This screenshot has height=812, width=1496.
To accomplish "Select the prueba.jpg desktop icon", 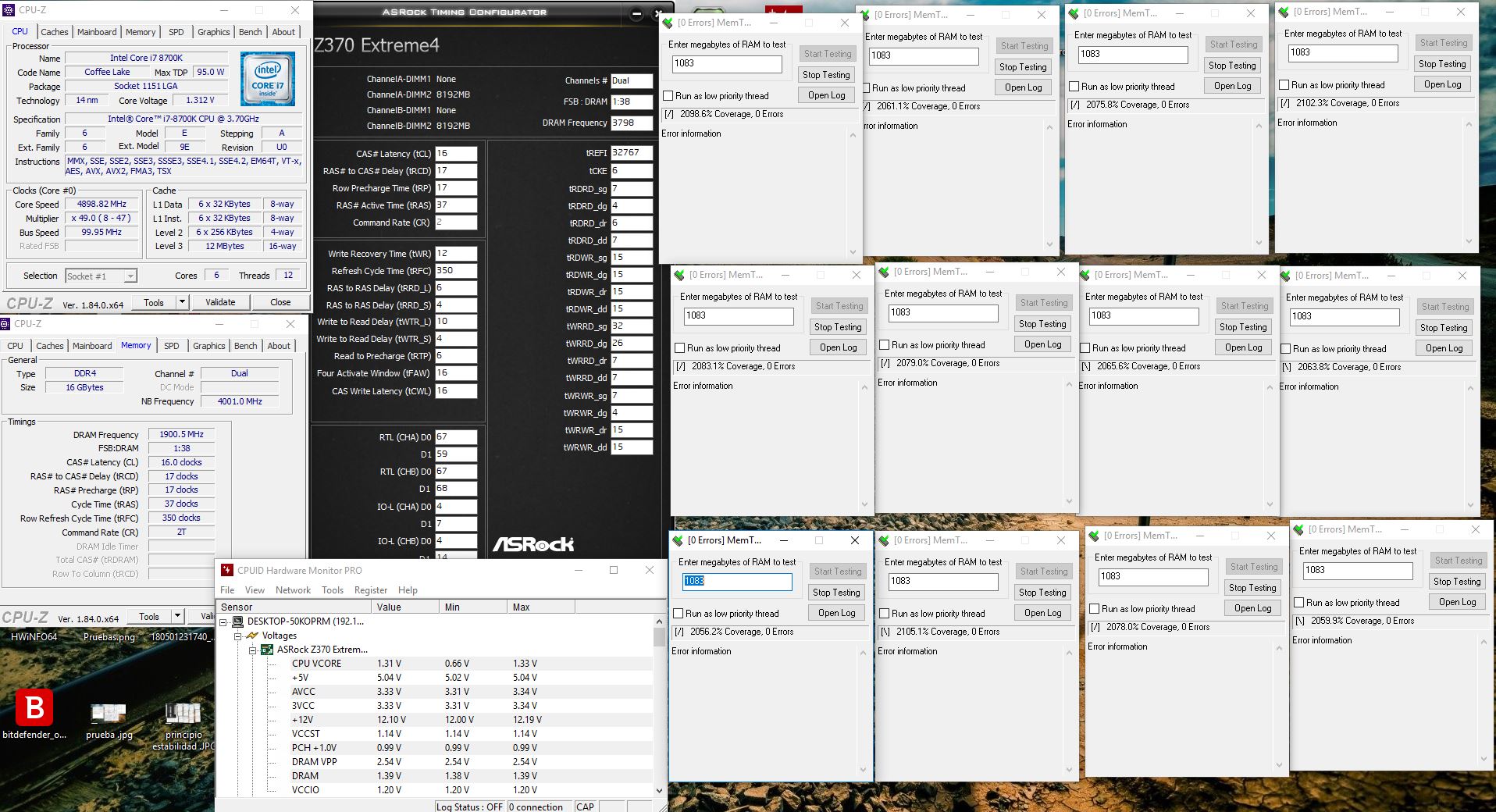I will pyautogui.click(x=109, y=721).
